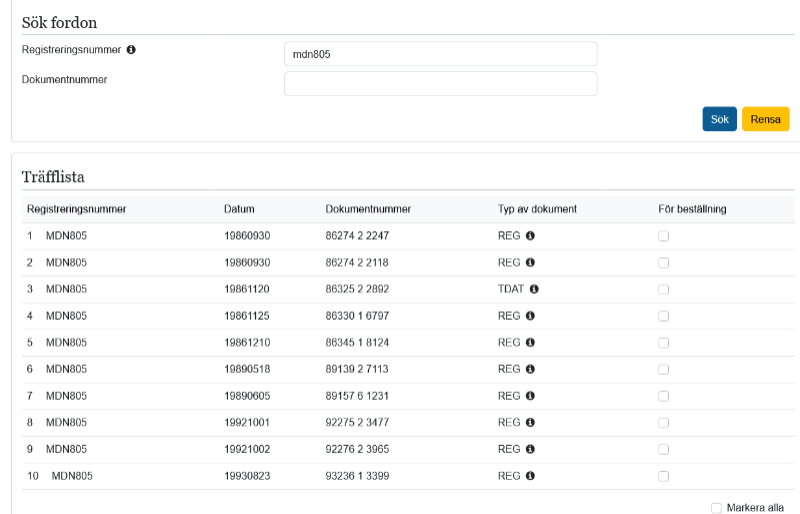
Task: Select checkbox for document 92276 2 3965
Action: point(663,449)
